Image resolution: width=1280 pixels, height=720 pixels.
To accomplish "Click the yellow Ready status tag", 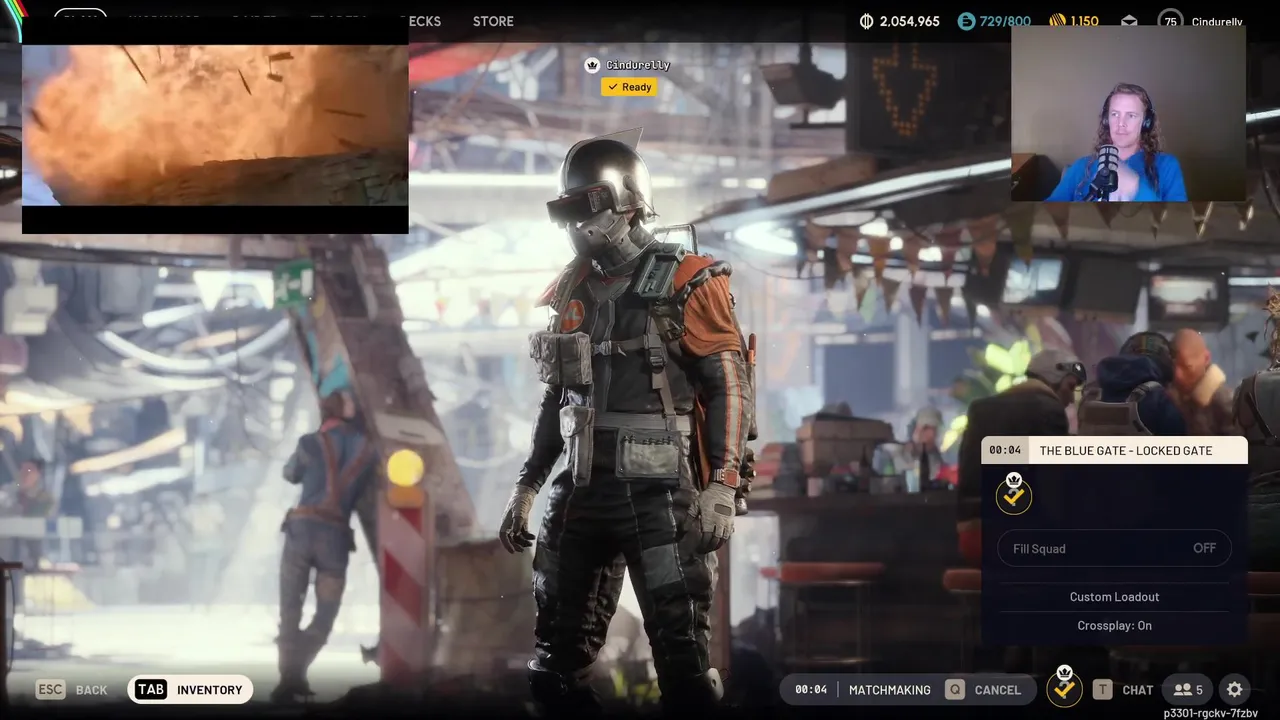I will [x=629, y=87].
